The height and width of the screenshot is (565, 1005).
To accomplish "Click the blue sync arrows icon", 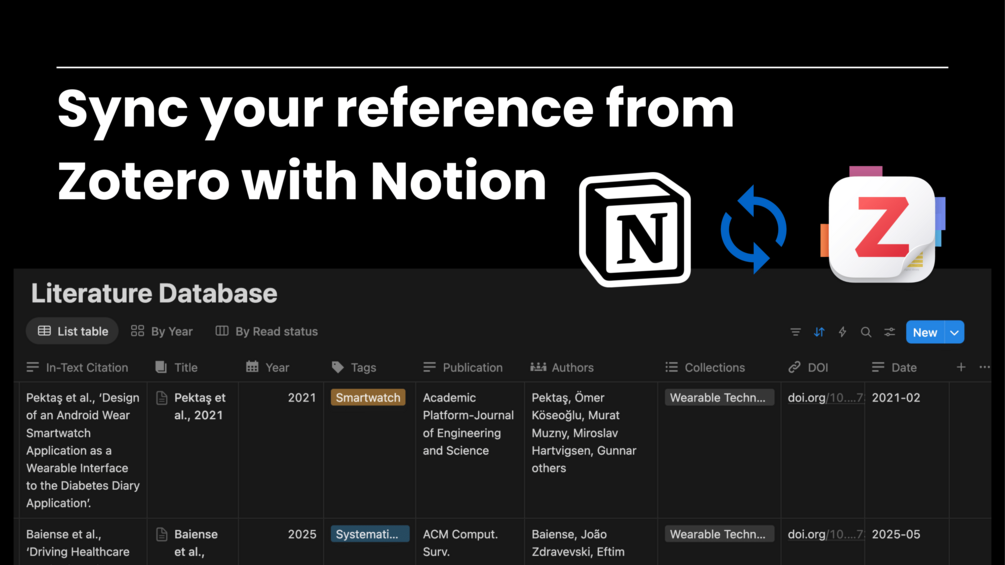I will pyautogui.click(x=754, y=229).
